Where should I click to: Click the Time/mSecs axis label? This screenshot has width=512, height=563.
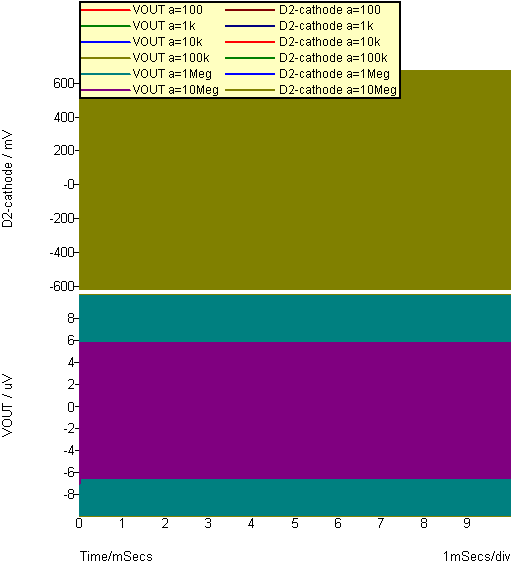tap(116, 556)
